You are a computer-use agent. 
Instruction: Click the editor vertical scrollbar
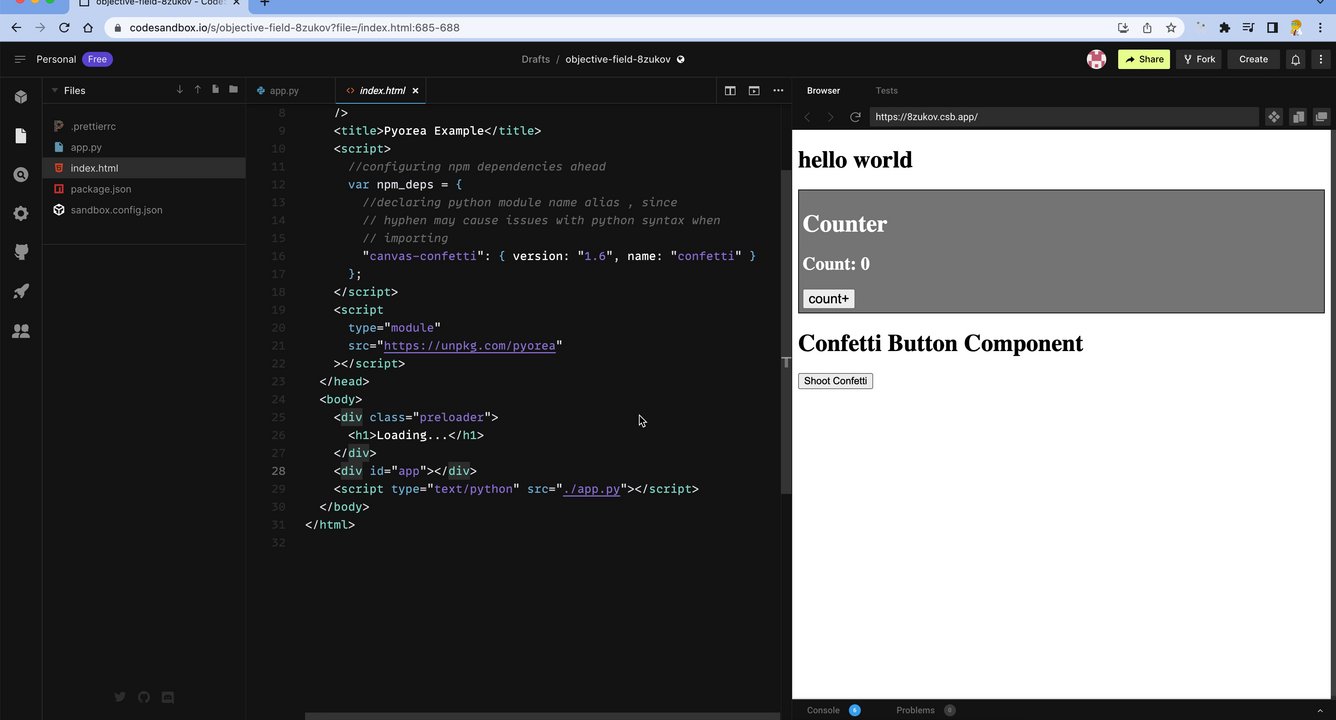pyautogui.click(x=786, y=333)
